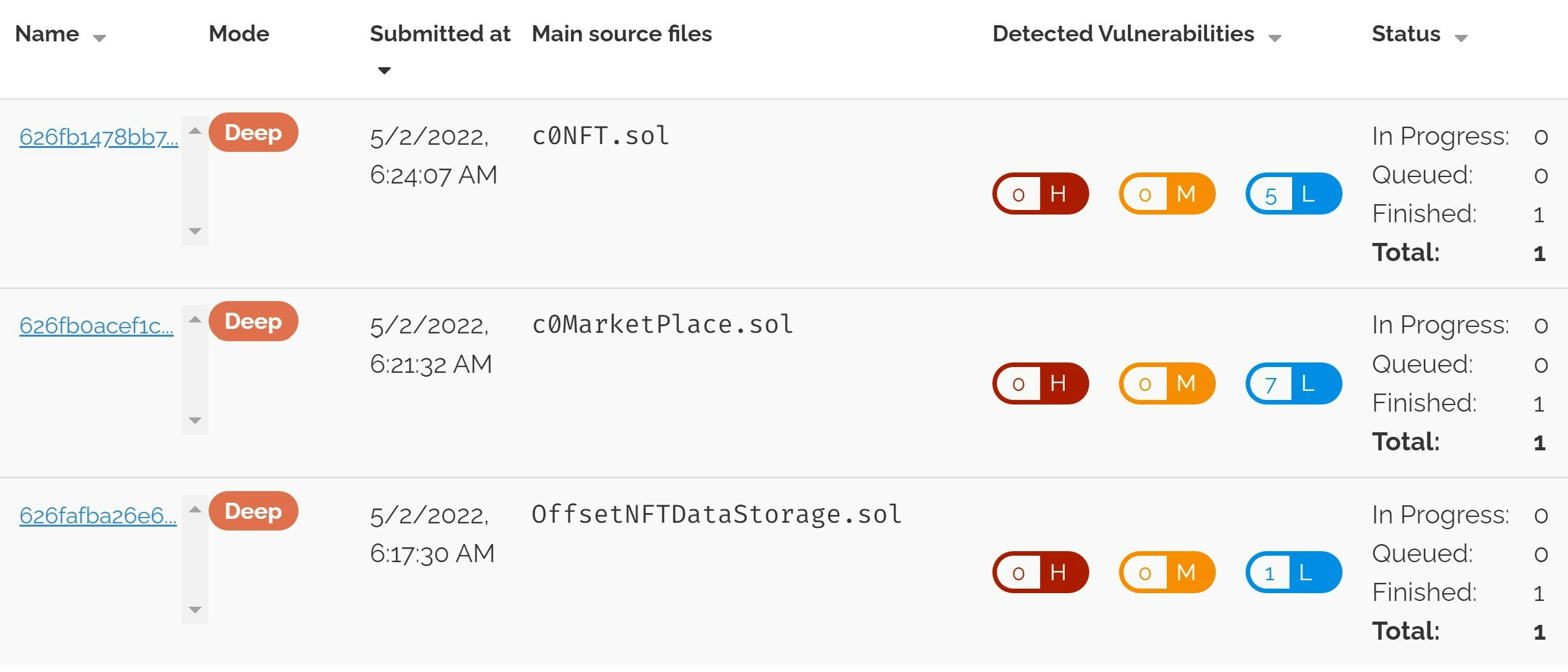
Task: Click the low severity badge showing 5
Action: coord(1293,193)
